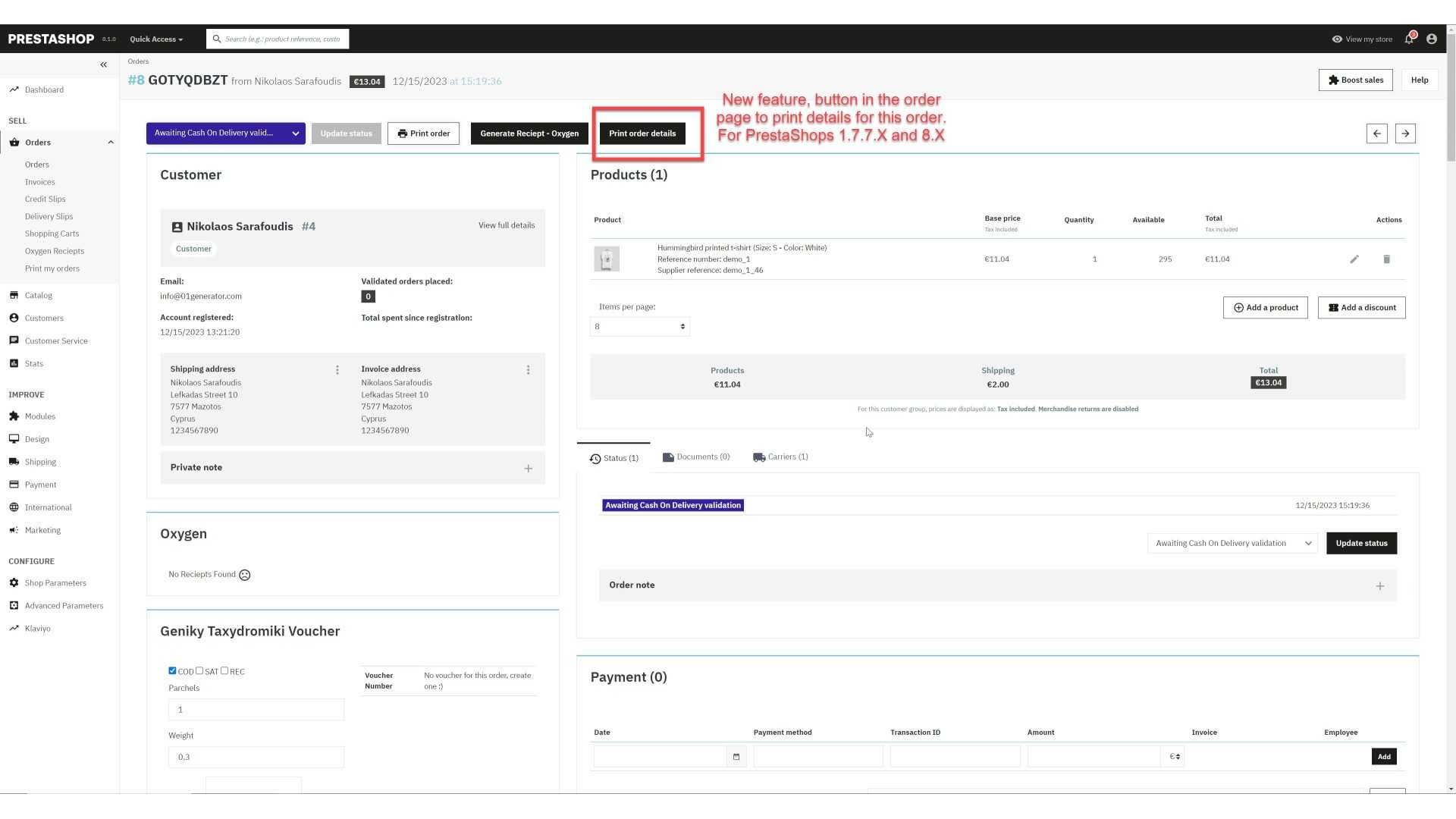Switch to the Carriers (1) tab
The image size is (1456, 819).
pyautogui.click(x=780, y=457)
